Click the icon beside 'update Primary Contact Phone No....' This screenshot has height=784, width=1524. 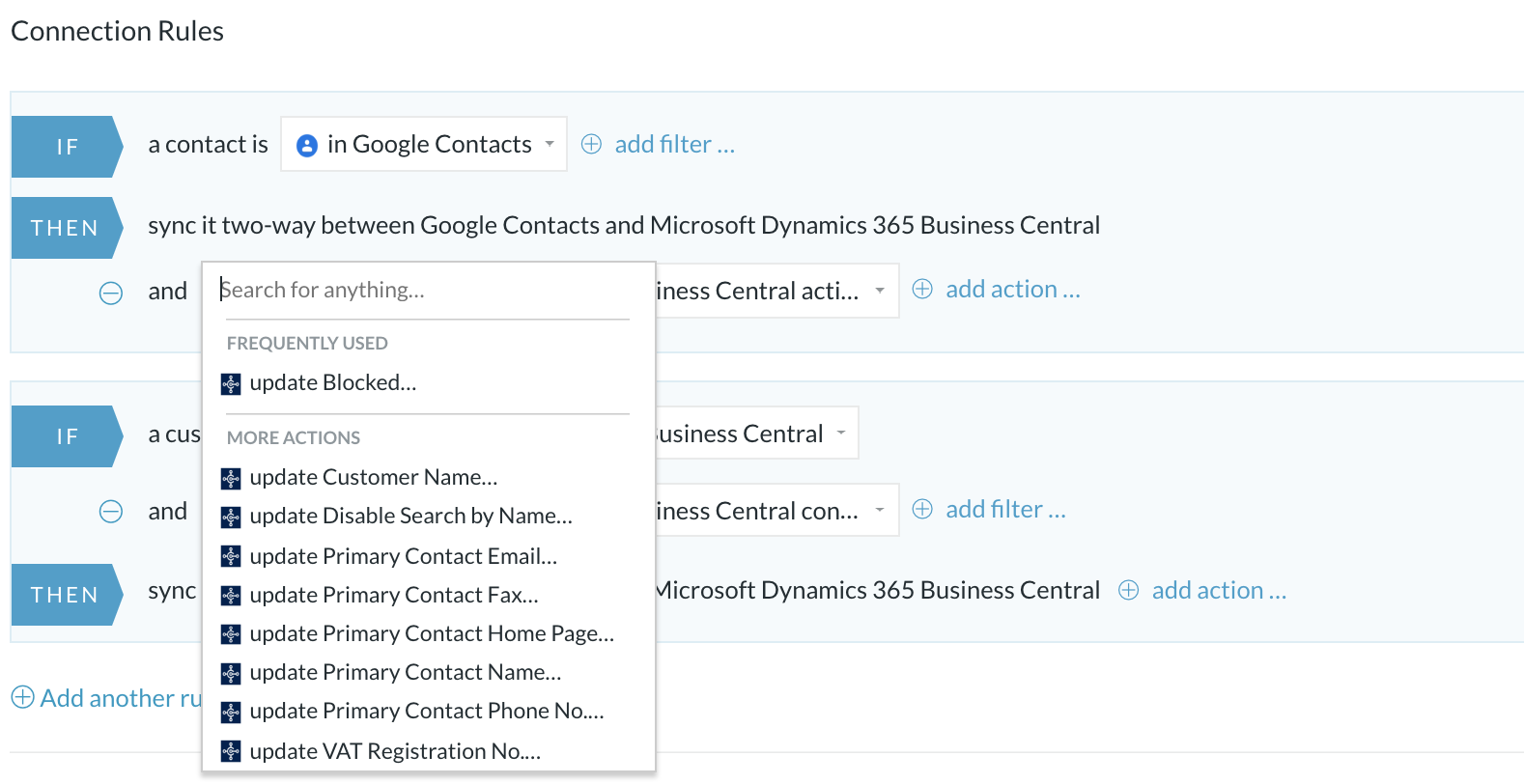pos(231,713)
